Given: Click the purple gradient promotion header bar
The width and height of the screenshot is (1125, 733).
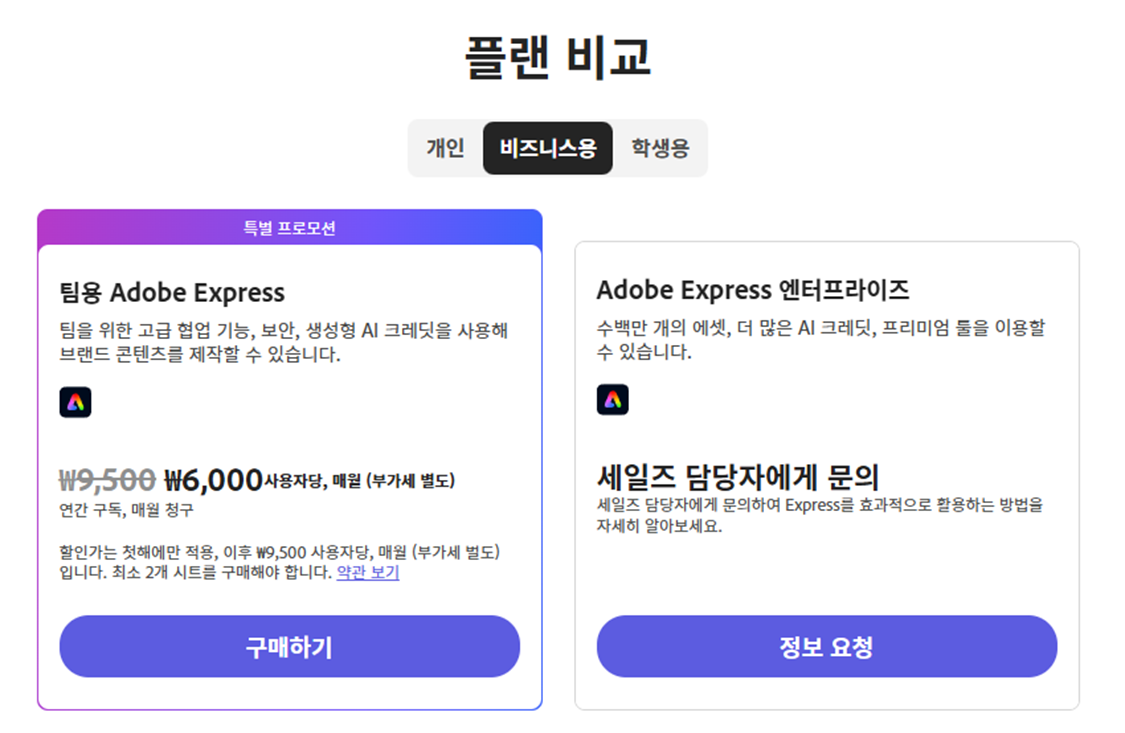Looking at the screenshot, I should pyautogui.click(x=289, y=221).
